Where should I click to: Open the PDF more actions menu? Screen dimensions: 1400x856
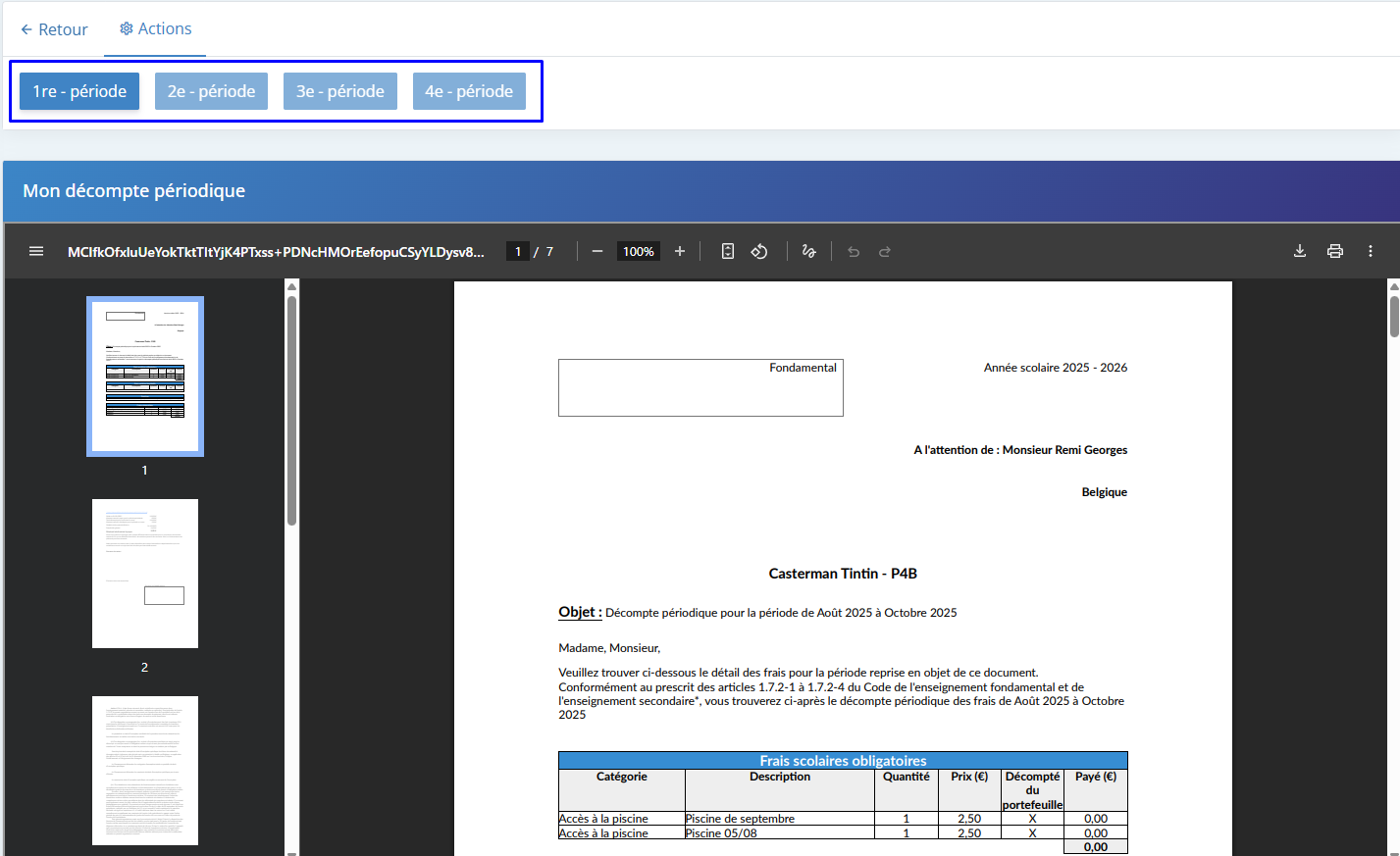pyautogui.click(x=1371, y=251)
